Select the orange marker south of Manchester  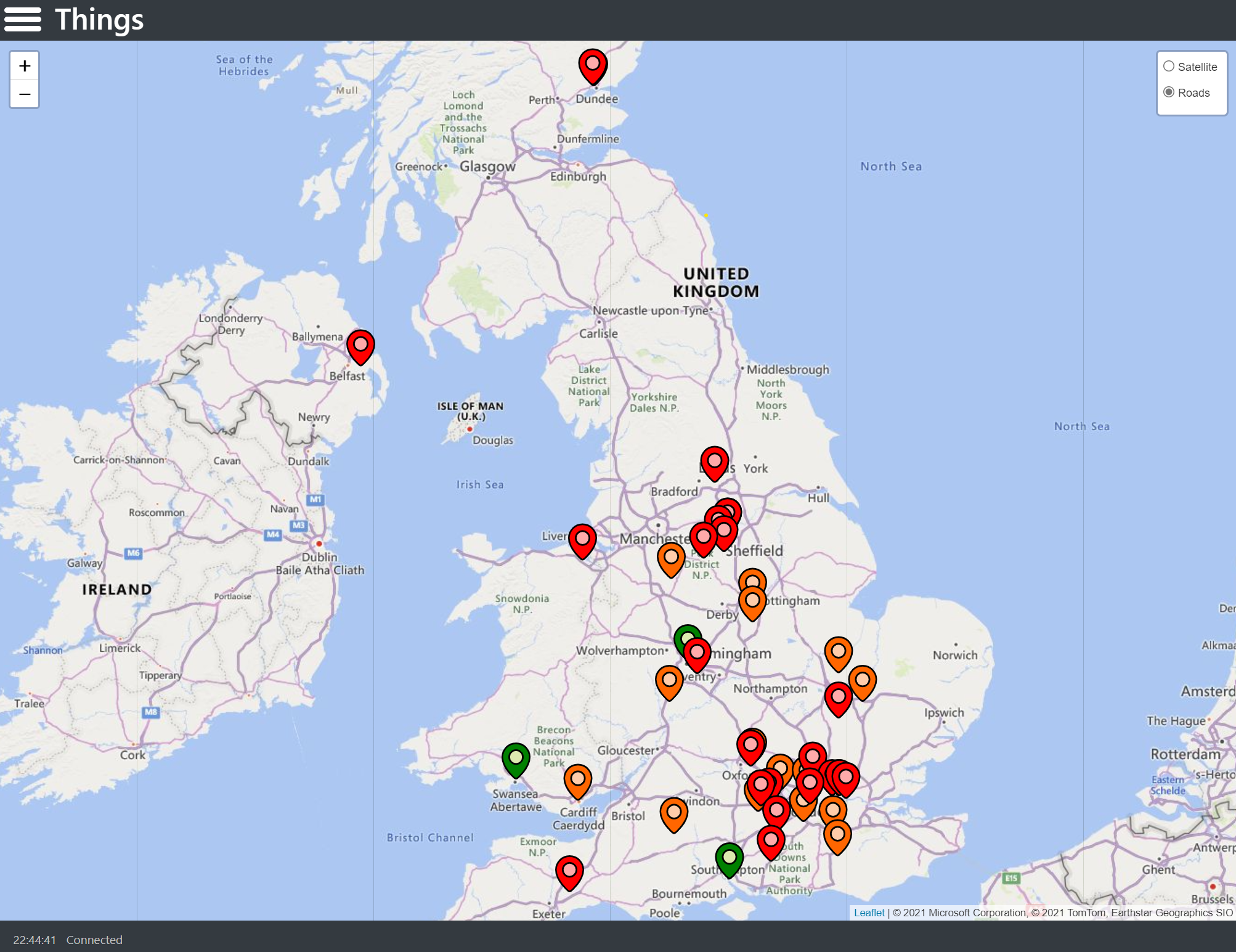pyautogui.click(x=671, y=558)
